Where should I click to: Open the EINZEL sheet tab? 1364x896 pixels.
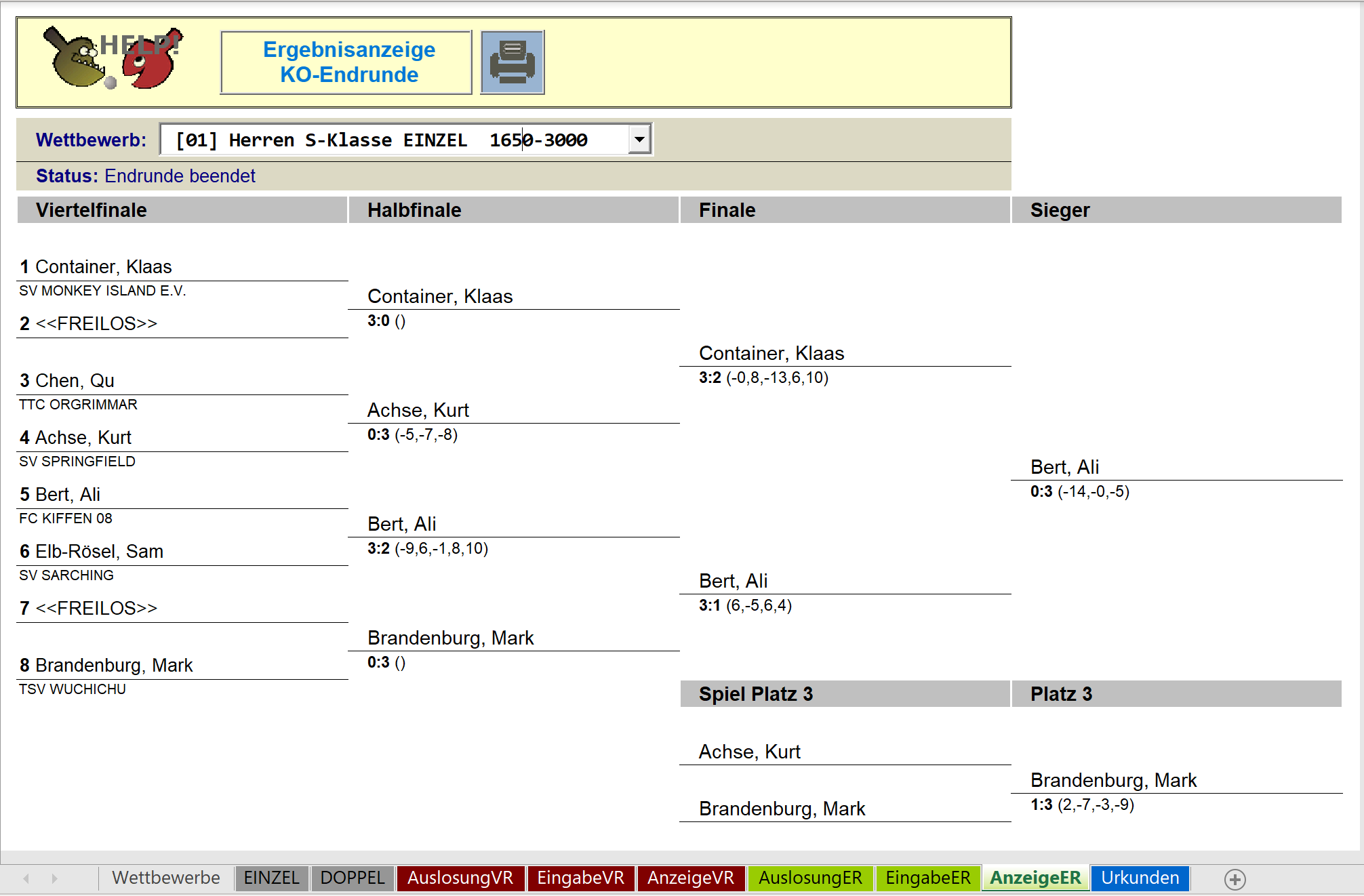coord(271,878)
